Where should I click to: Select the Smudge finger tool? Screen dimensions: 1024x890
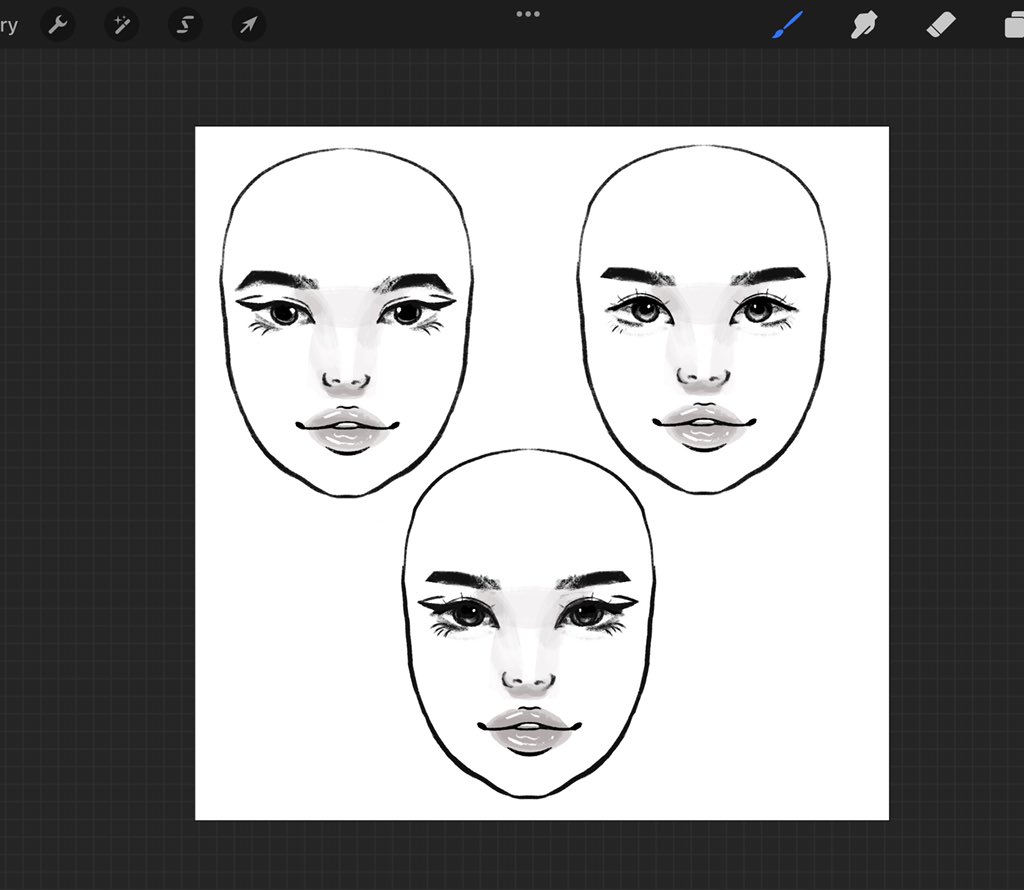(x=863, y=25)
